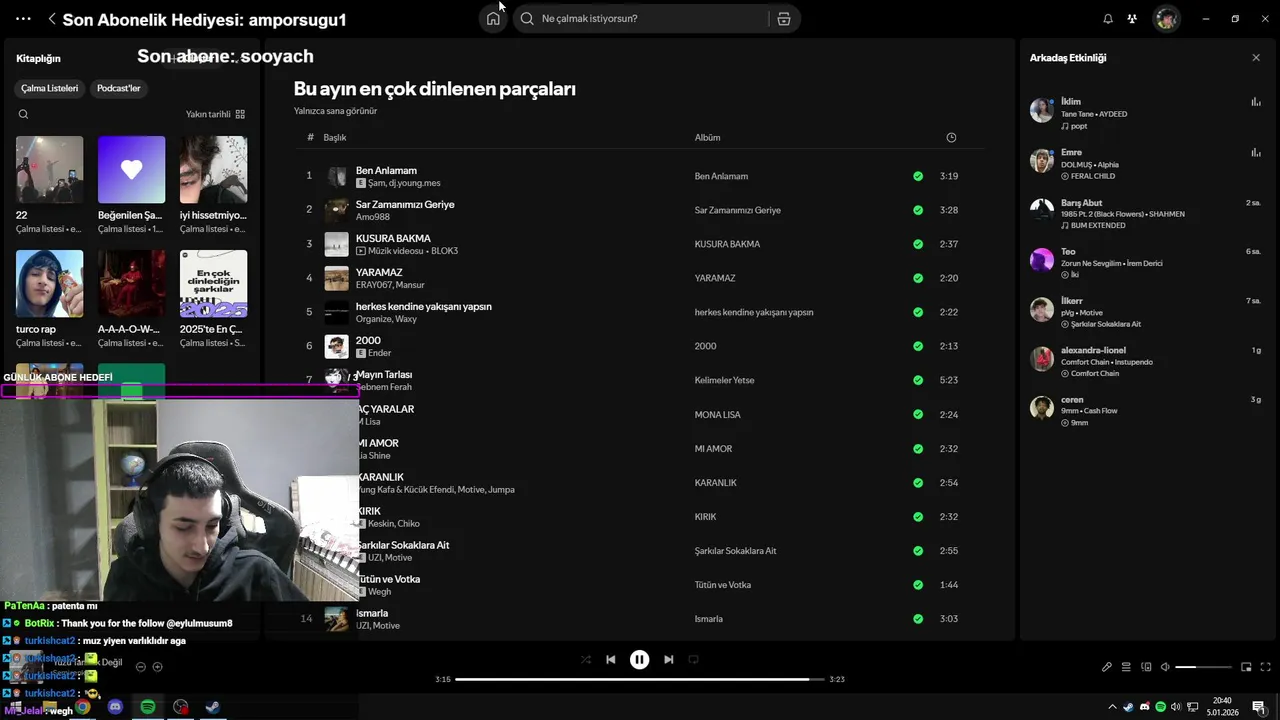Mute Spotify with the speaker icon

coord(1165,667)
